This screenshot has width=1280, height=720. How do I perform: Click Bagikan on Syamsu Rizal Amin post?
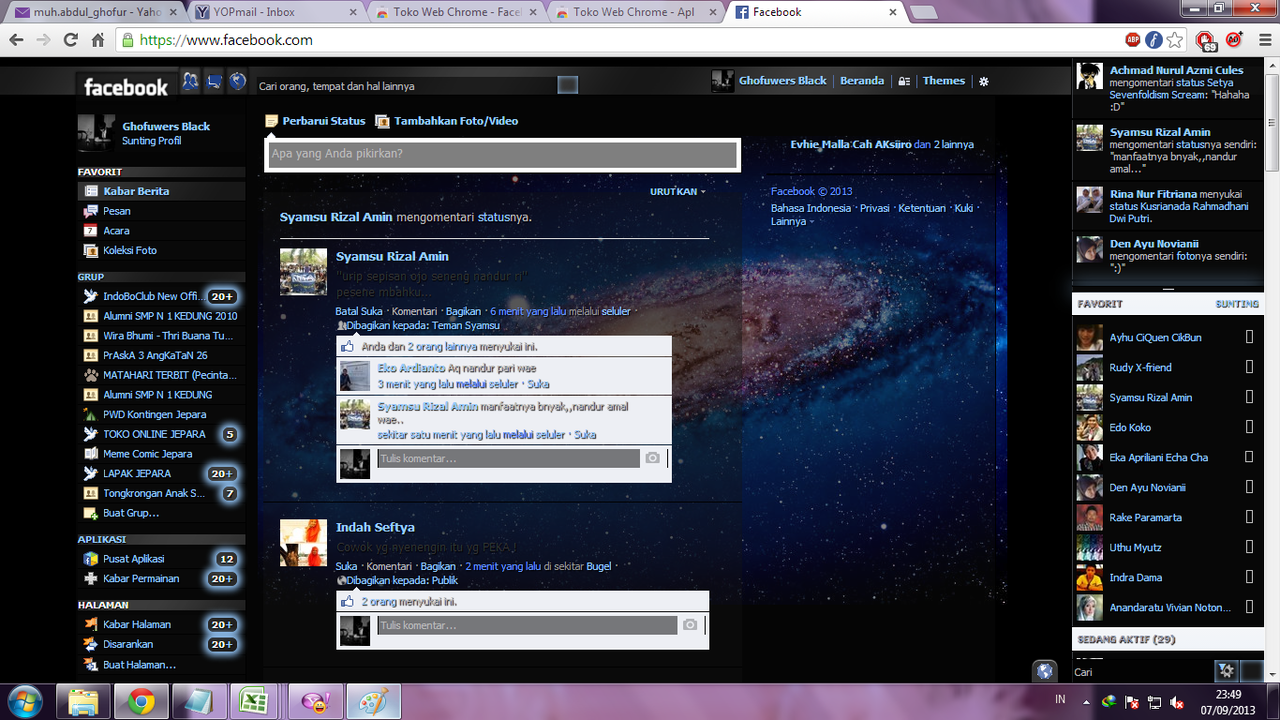pyautogui.click(x=463, y=311)
